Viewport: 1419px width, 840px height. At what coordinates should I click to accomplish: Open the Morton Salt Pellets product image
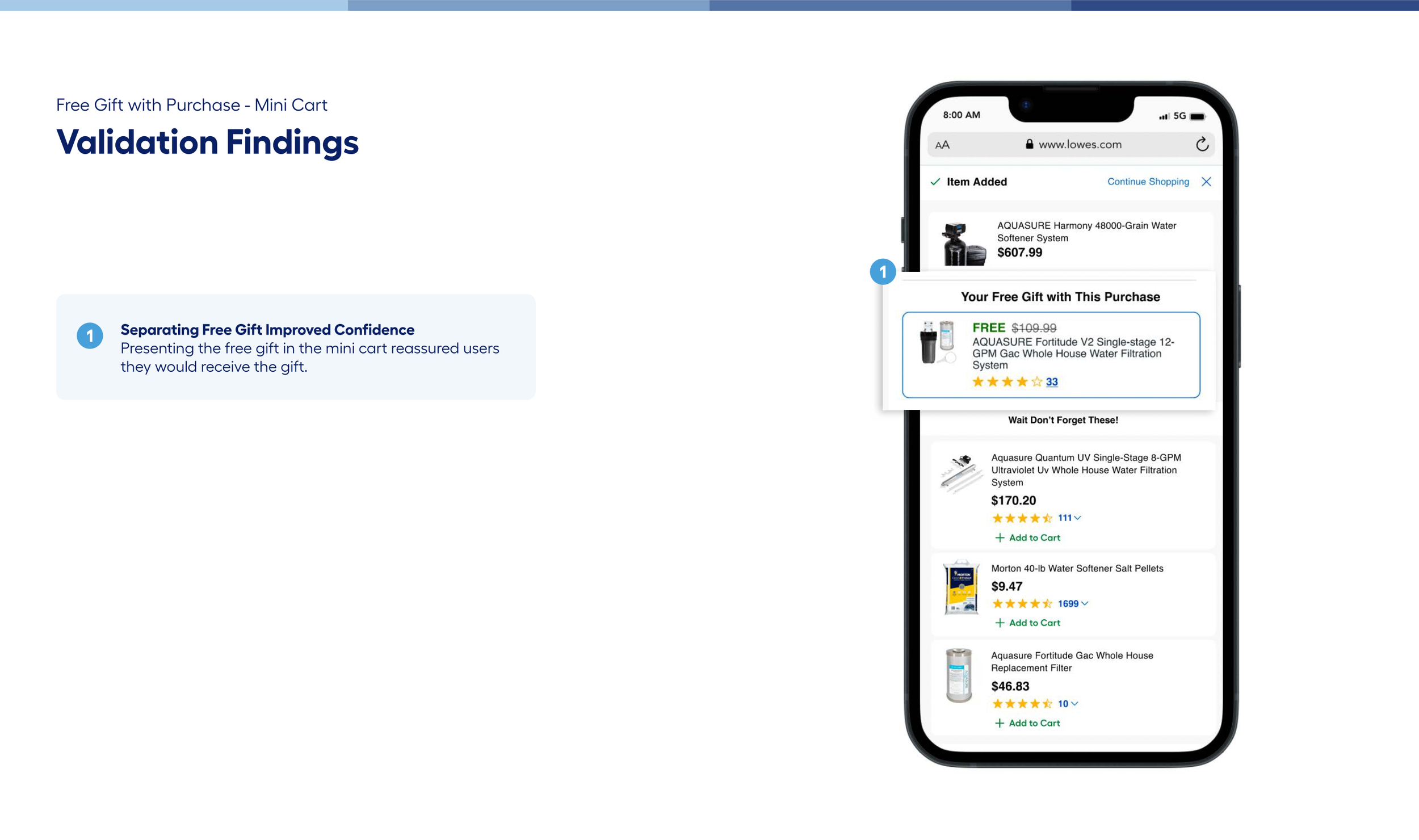point(960,588)
